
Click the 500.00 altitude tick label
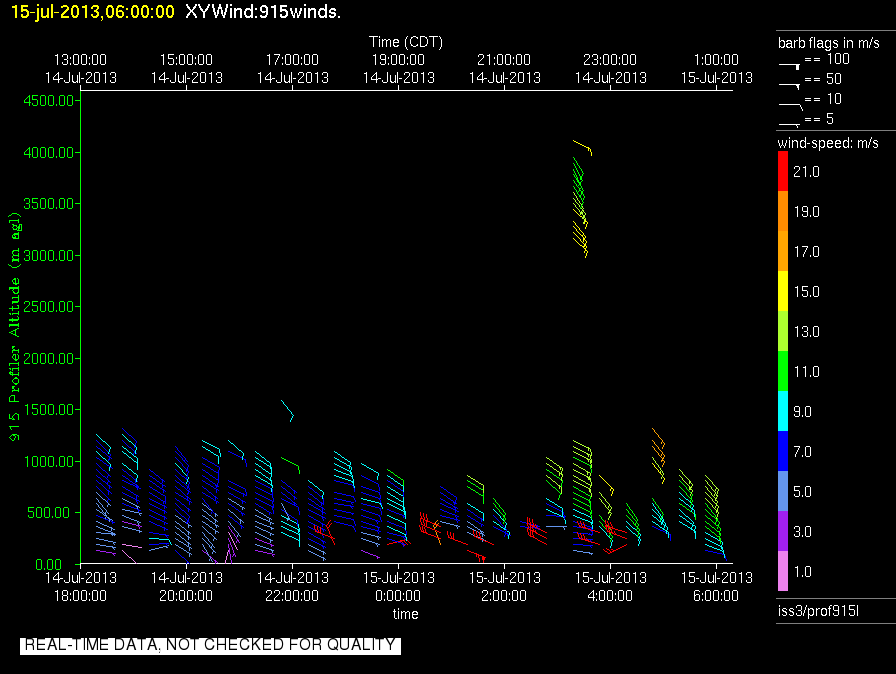pos(52,513)
